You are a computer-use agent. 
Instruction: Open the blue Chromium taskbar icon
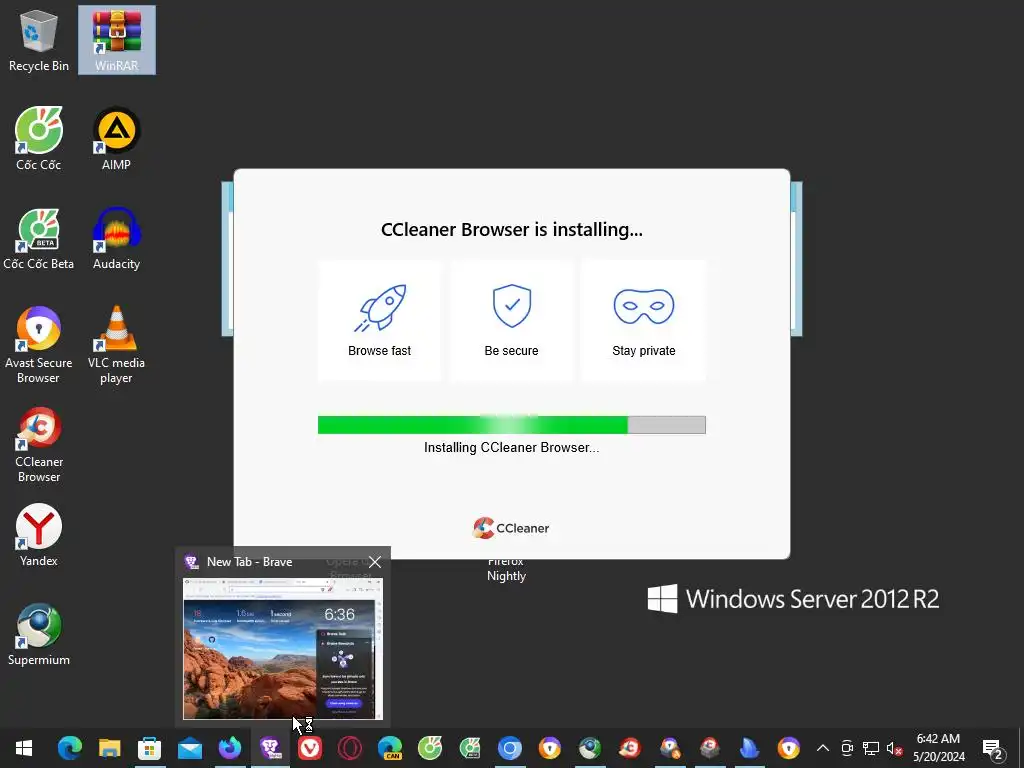click(509, 748)
